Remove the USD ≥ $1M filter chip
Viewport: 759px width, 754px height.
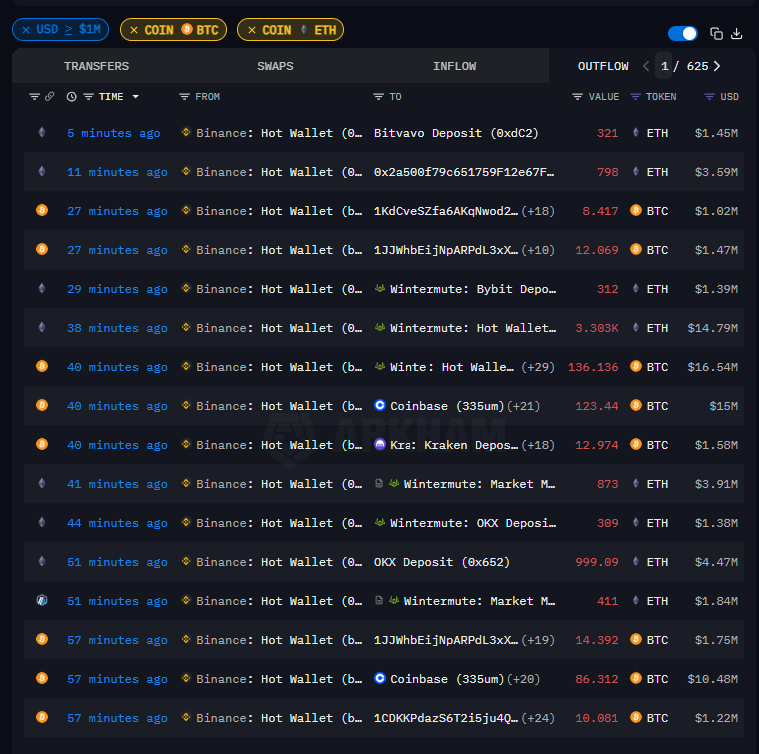(26, 30)
